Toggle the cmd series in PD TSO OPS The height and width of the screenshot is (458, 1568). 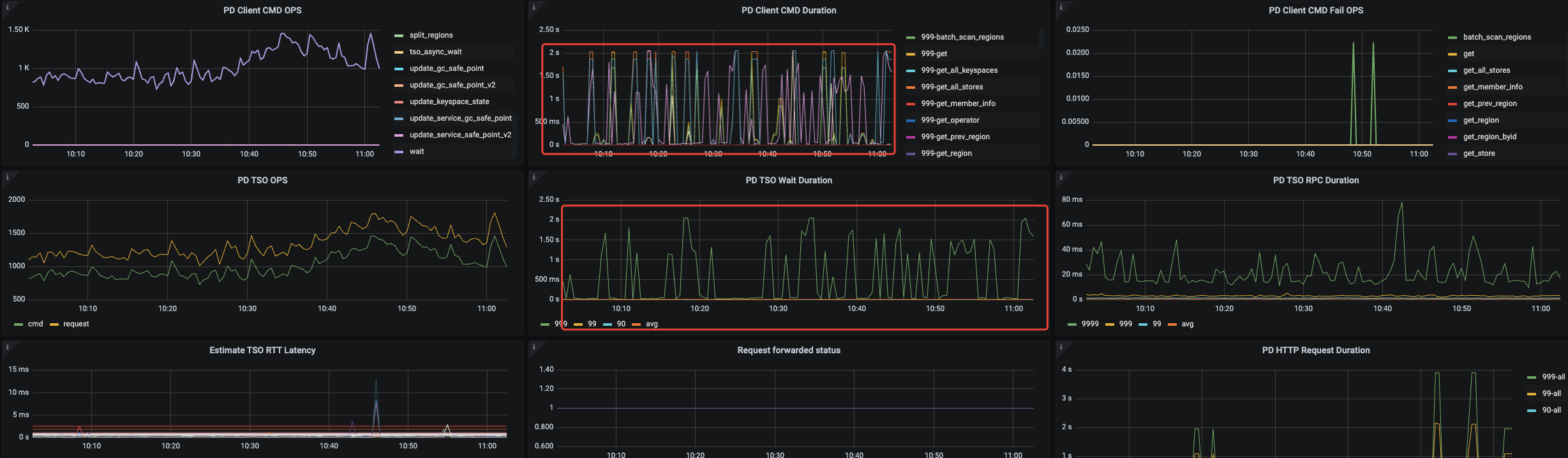[x=36, y=324]
